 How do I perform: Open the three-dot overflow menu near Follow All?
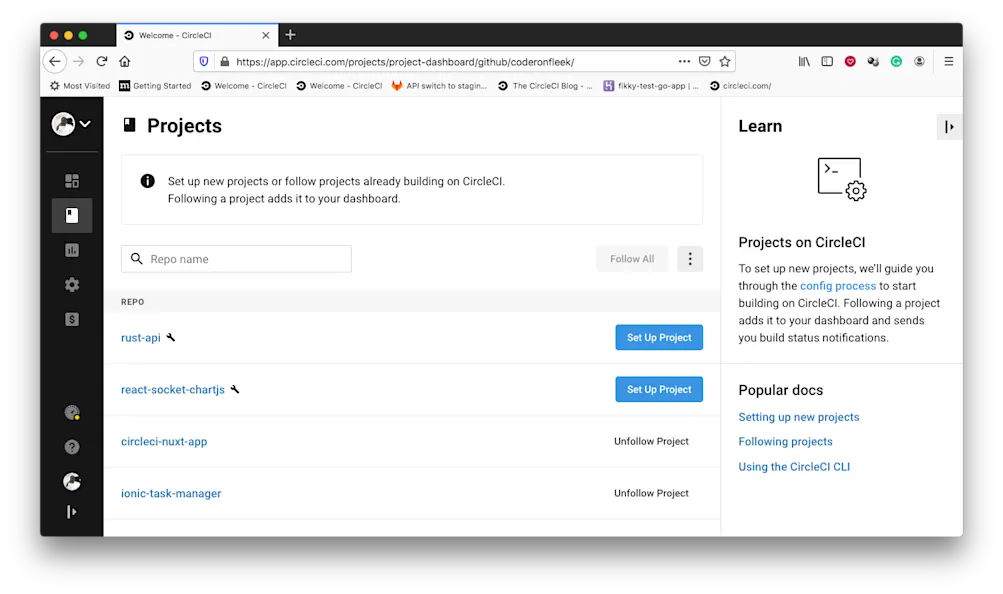(689, 258)
